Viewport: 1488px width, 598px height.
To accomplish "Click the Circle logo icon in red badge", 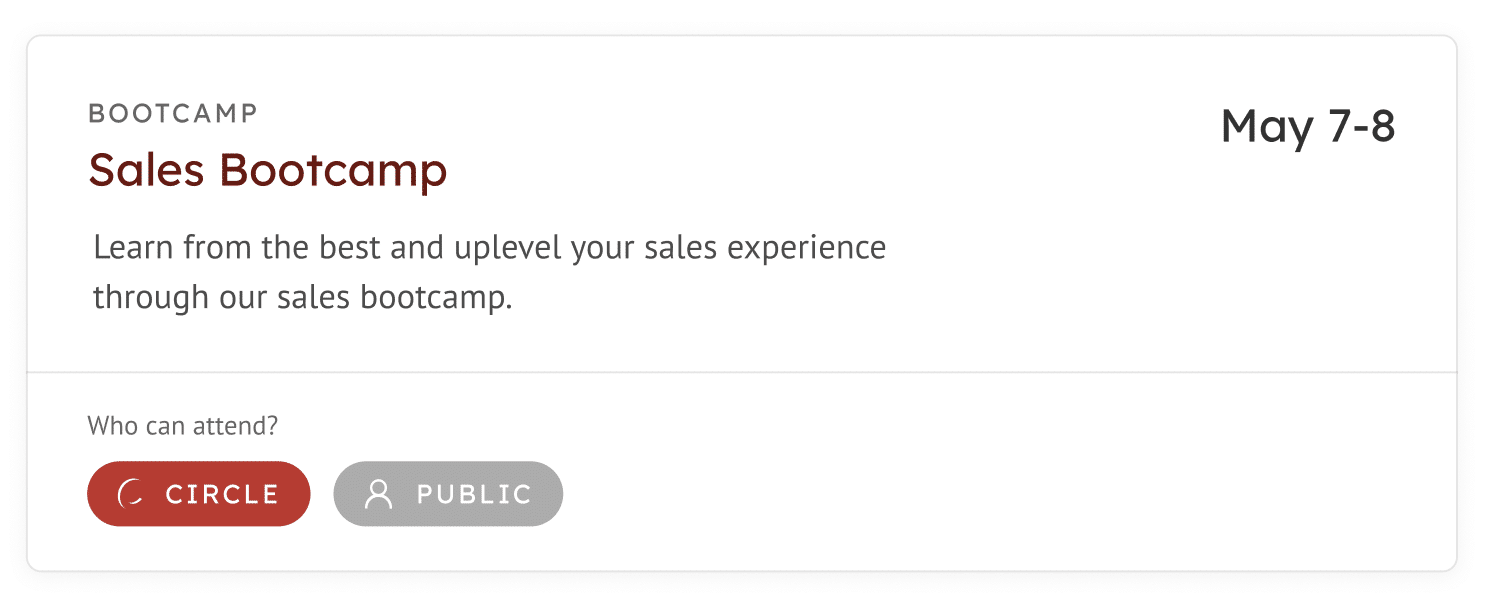I will tap(130, 494).
